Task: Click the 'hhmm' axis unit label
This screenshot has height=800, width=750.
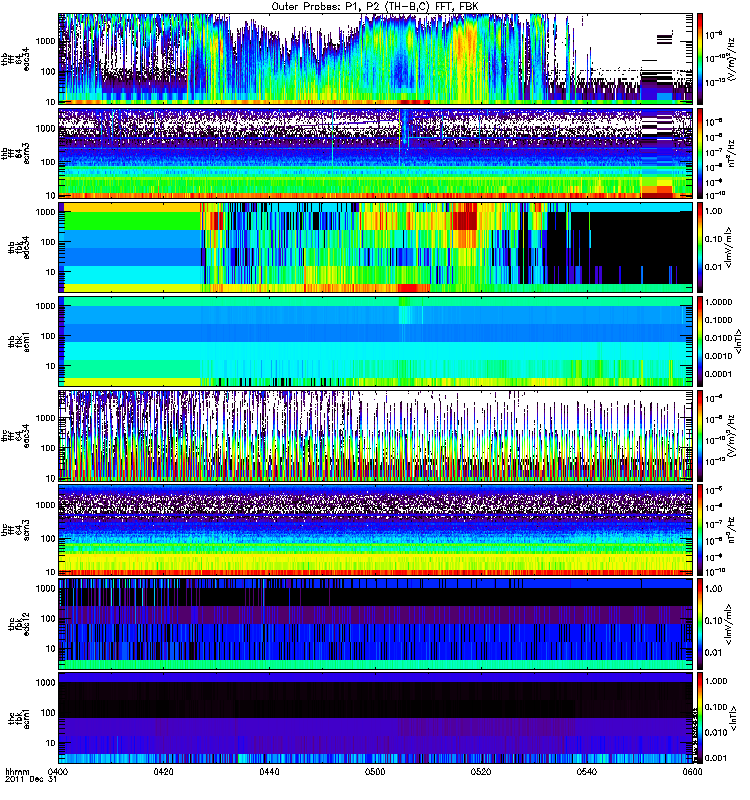Action: click(x=17, y=771)
